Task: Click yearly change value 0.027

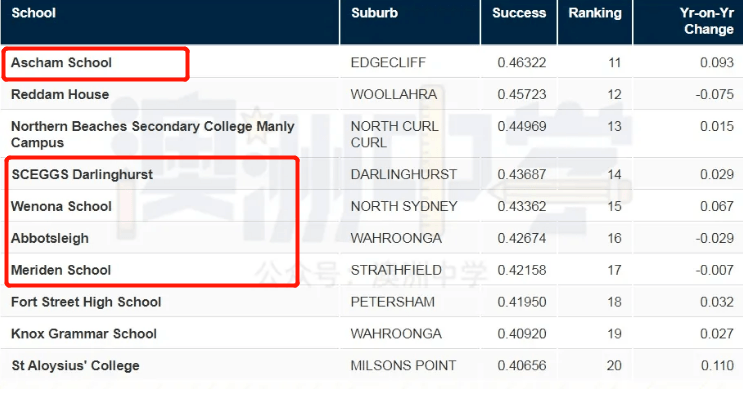Action: coord(717,334)
